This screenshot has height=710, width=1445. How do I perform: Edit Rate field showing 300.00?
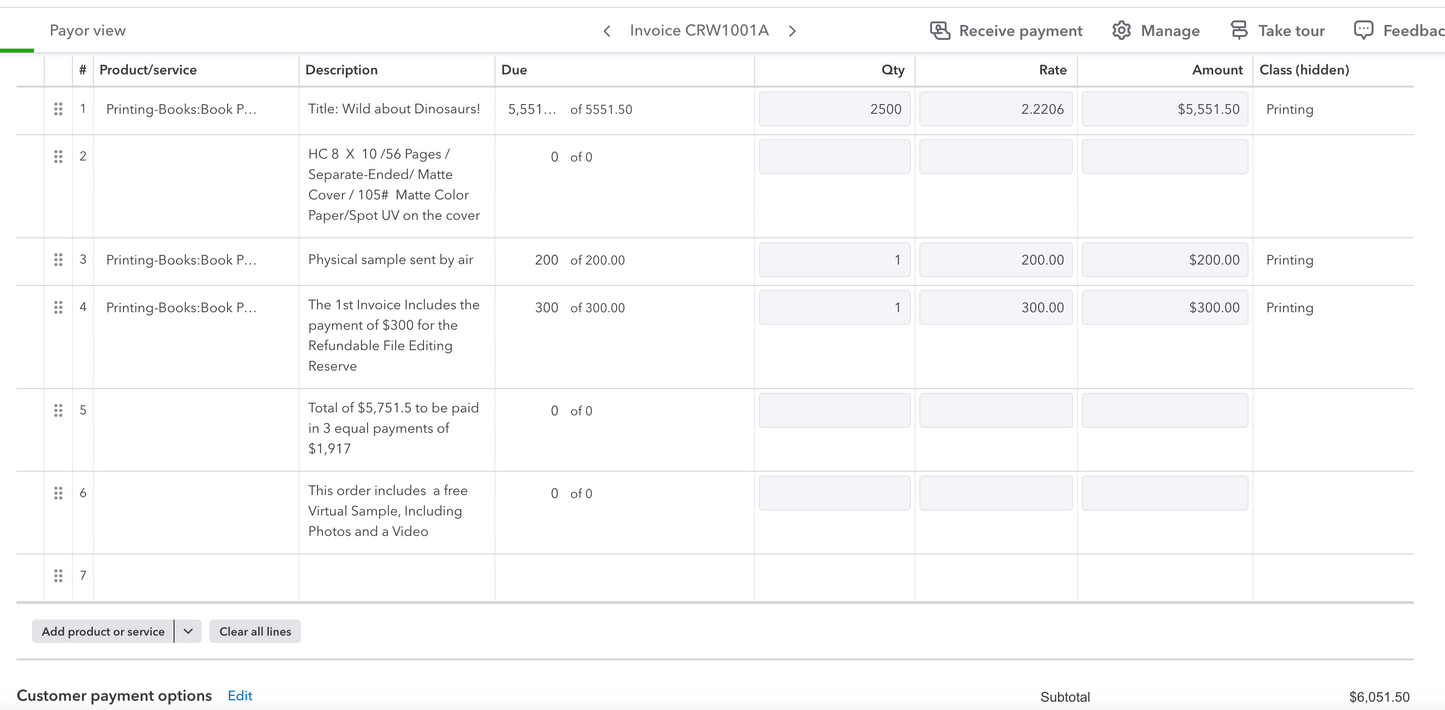996,308
